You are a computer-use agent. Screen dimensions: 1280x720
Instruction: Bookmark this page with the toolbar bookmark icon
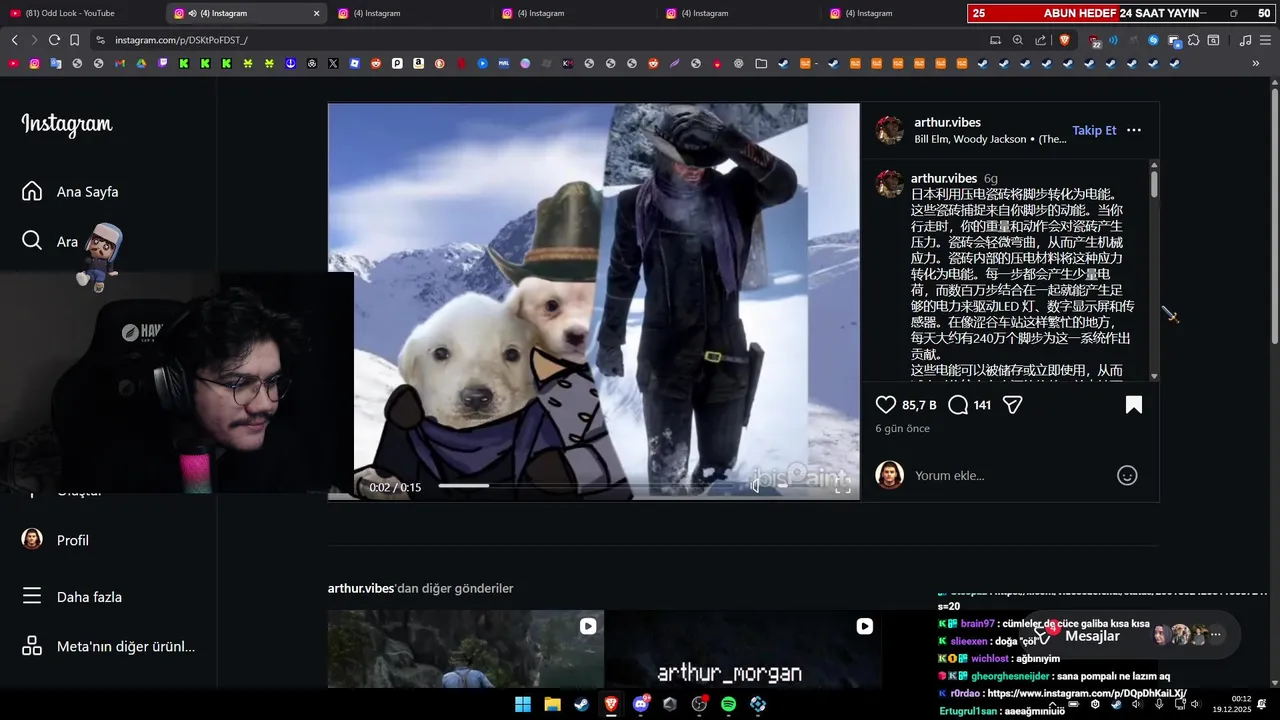tap(74, 40)
